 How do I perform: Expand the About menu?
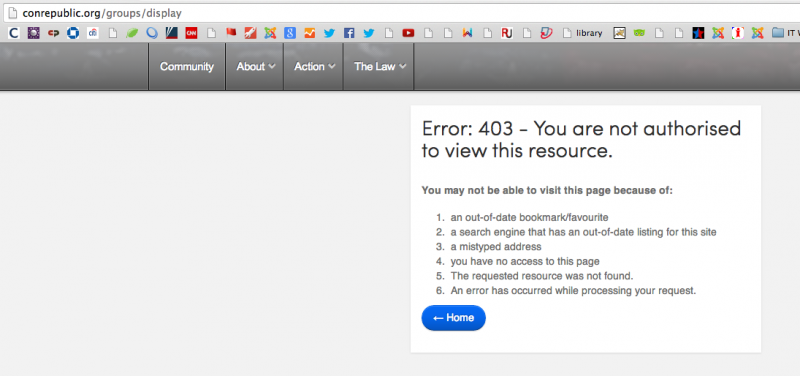[x=255, y=66]
